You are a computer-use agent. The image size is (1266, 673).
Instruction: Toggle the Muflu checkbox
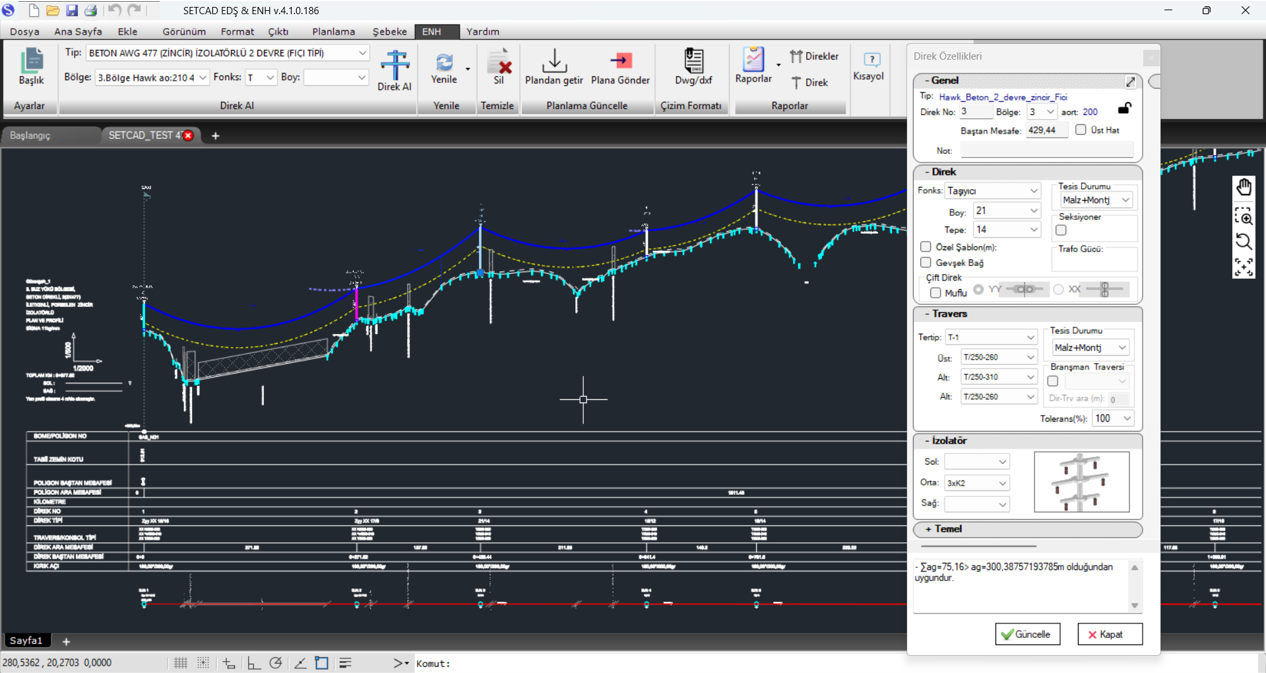[x=935, y=293]
